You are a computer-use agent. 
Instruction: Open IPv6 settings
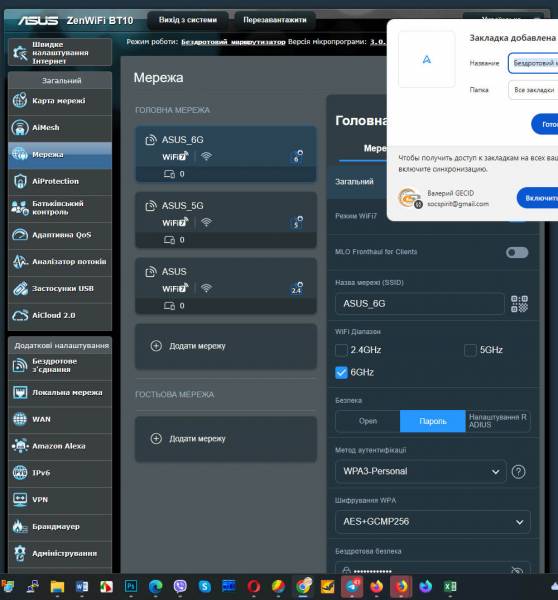click(60, 473)
